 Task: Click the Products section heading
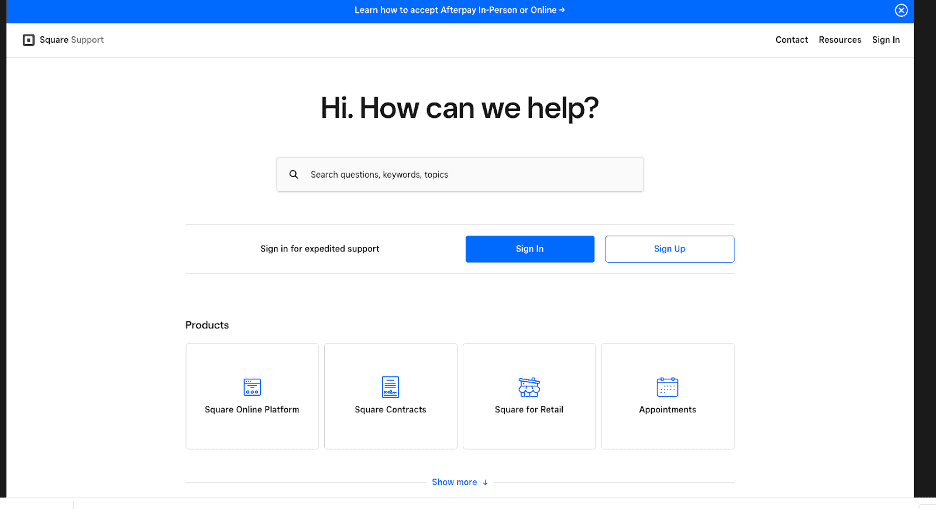[x=207, y=325]
